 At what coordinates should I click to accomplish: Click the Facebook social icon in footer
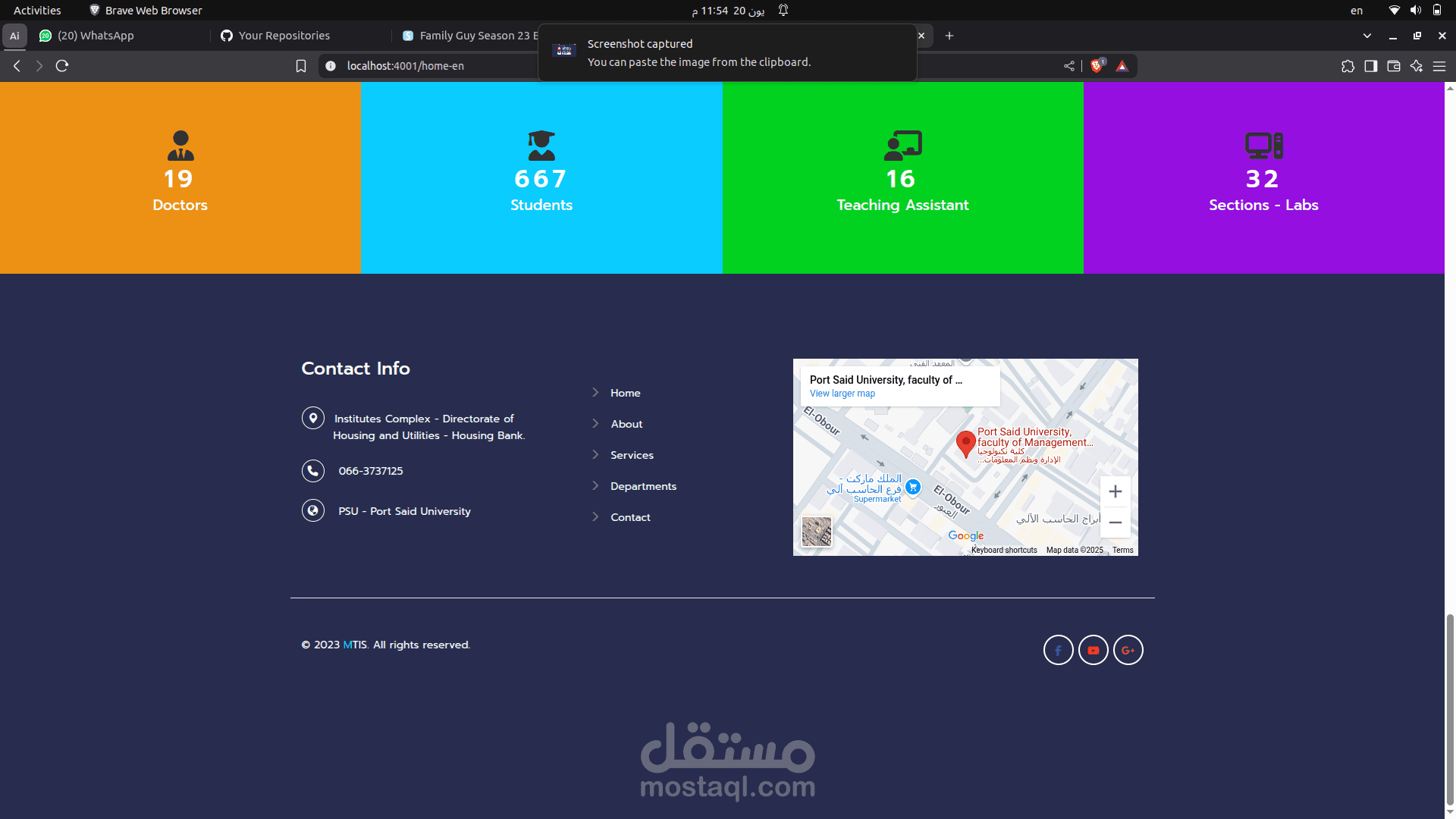click(x=1058, y=650)
